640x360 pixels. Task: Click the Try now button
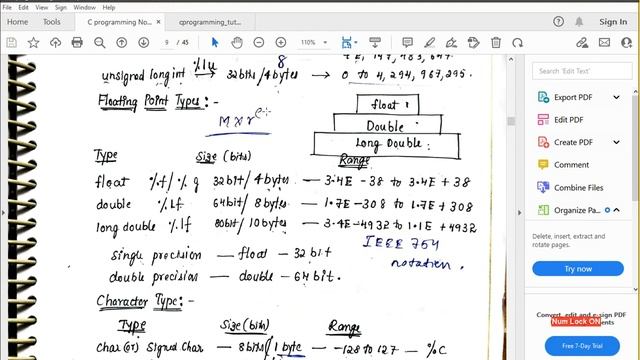[578, 269]
